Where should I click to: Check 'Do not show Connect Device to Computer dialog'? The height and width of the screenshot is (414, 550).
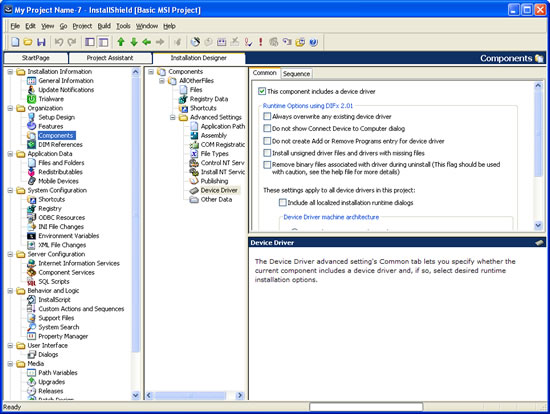[267, 128]
